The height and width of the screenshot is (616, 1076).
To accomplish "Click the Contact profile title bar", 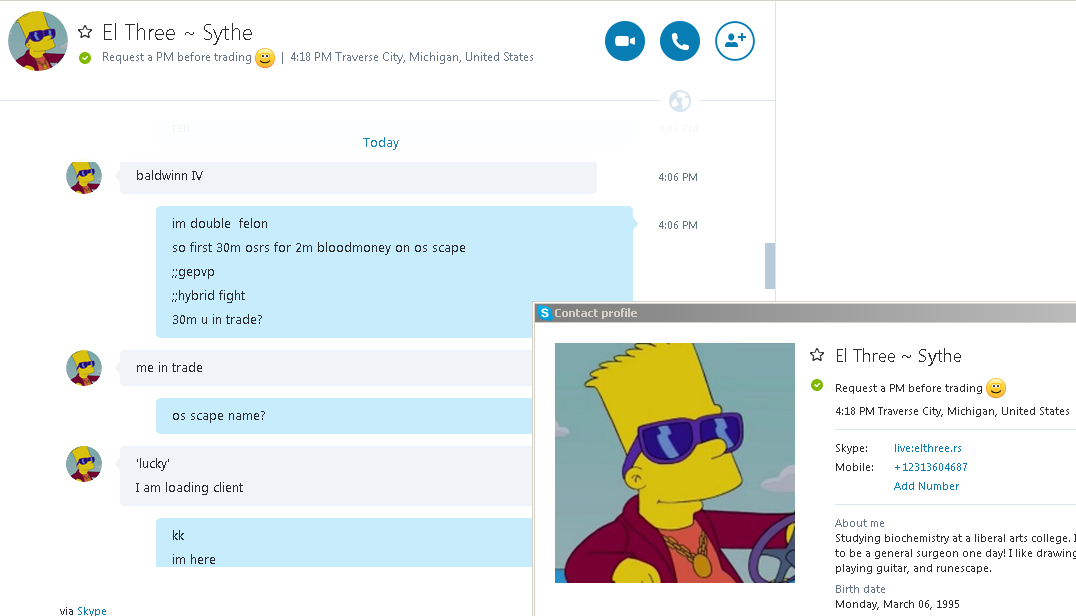I will 805,313.
